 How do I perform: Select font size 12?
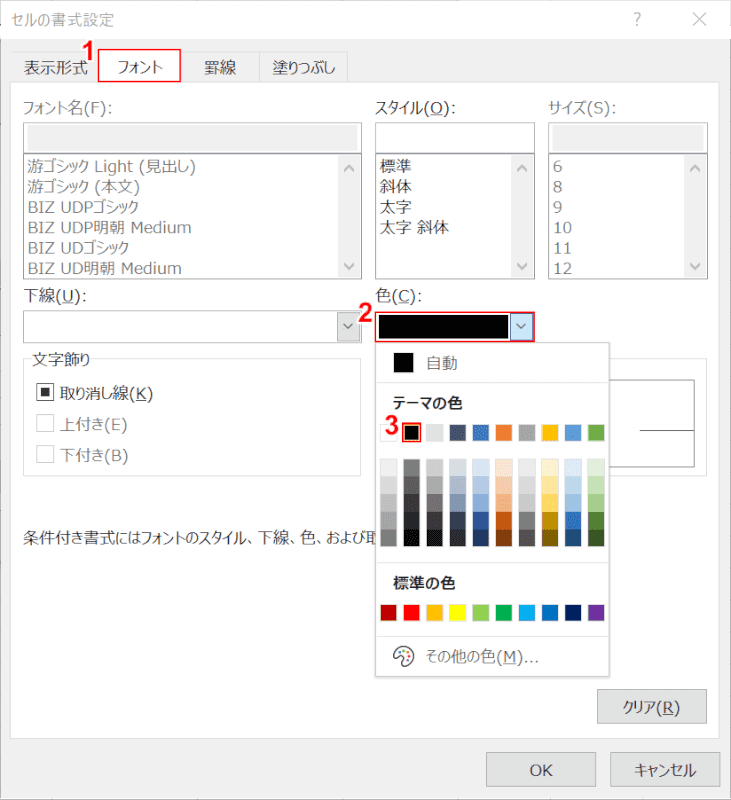pos(563,268)
